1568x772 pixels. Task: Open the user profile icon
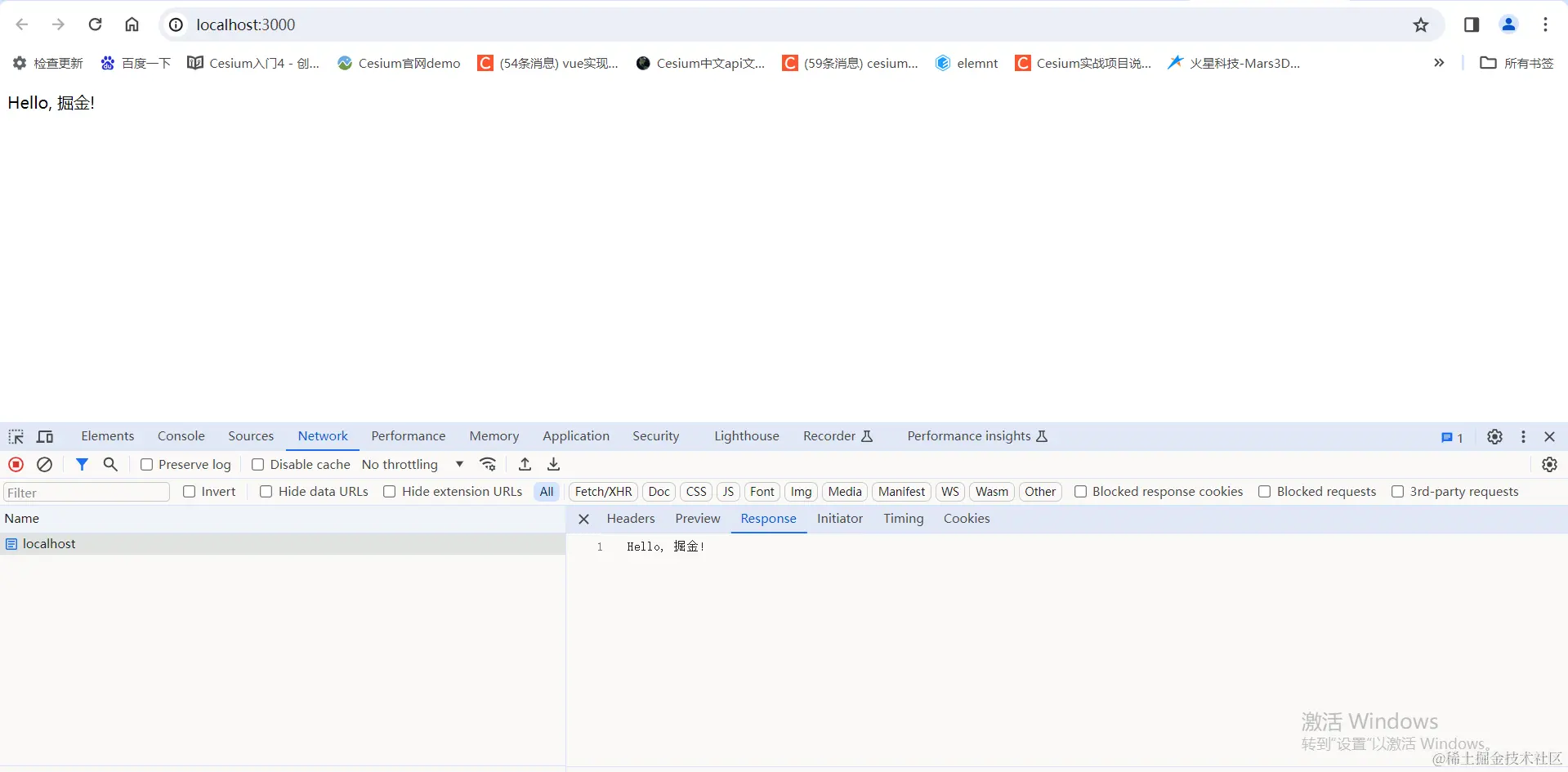1508,25
